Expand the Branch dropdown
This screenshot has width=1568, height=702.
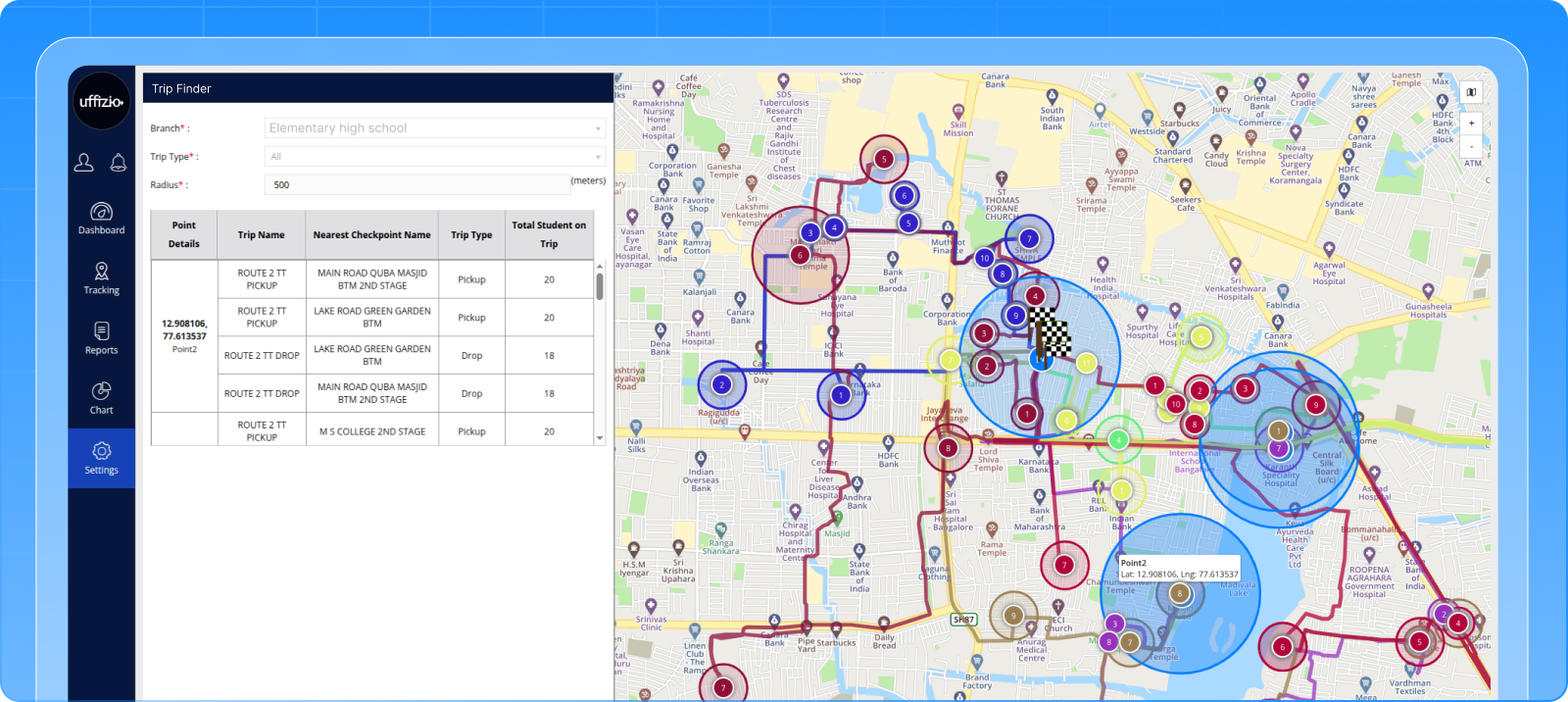click(x=435, y=128)
